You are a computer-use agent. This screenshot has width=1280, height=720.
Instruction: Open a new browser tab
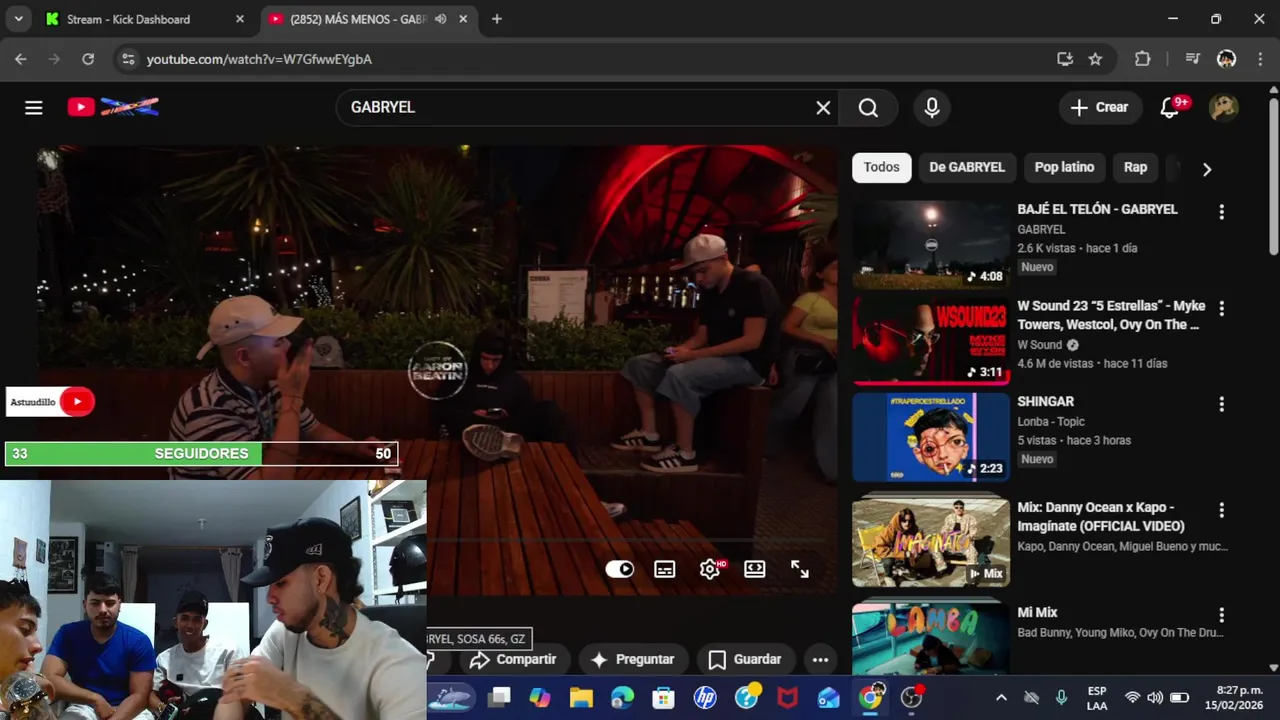497,19
